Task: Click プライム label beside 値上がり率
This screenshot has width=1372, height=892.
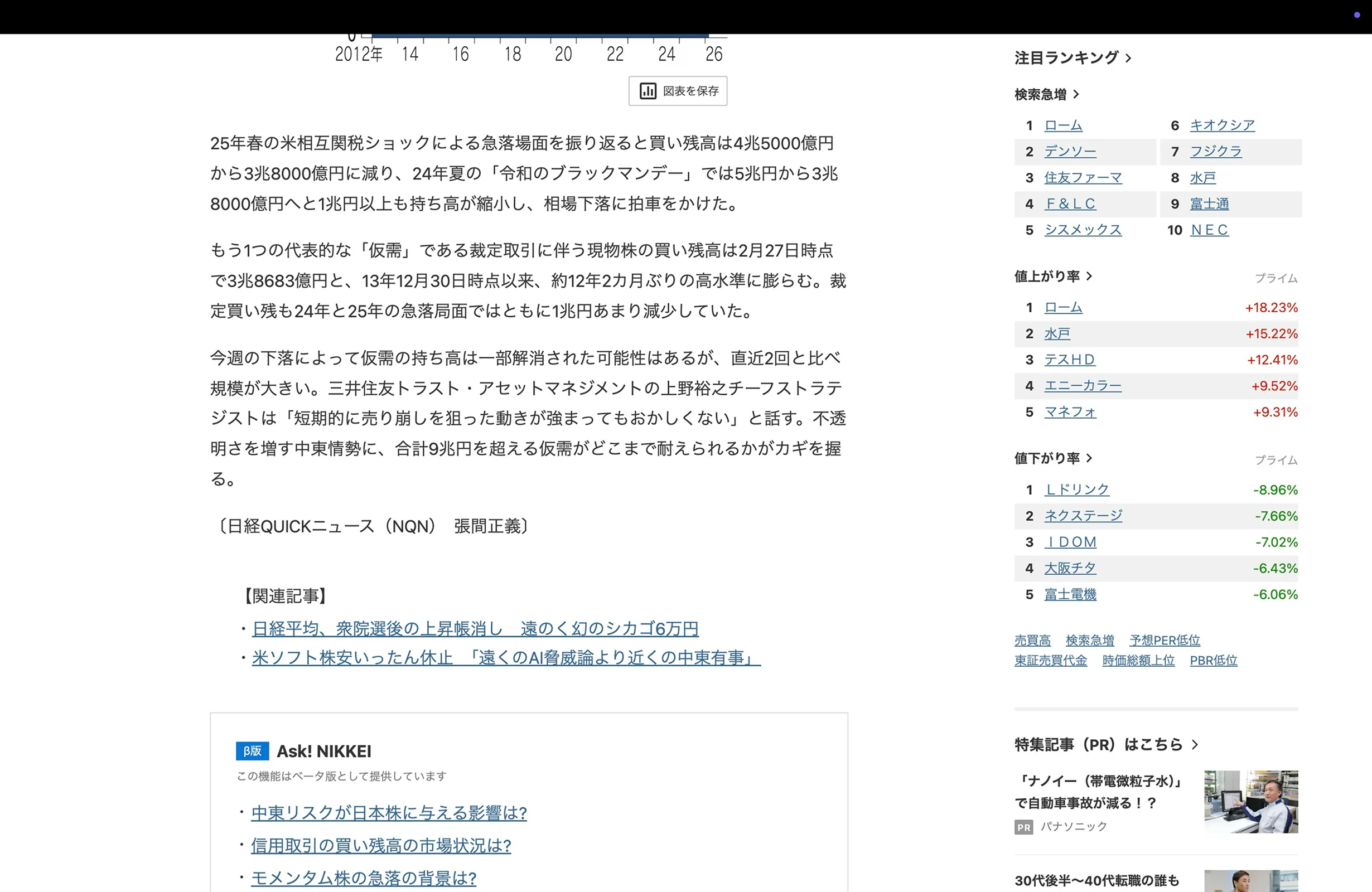Action: point(1276,278)
